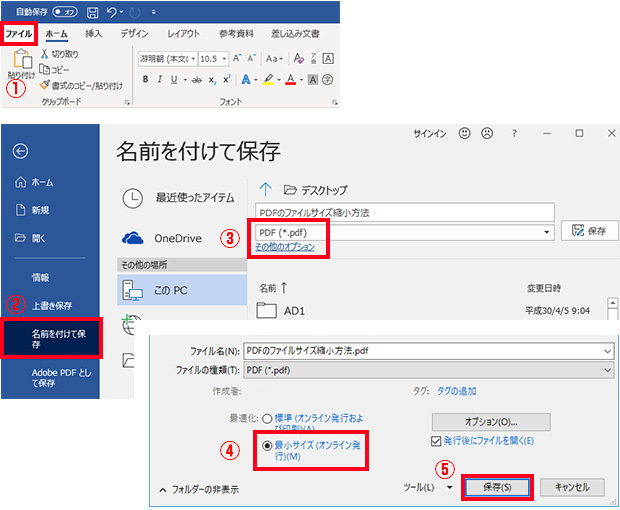Screen dimensions: 620x510
Task: Open the Change Case Aa dropdown
Action: [274, 59]
